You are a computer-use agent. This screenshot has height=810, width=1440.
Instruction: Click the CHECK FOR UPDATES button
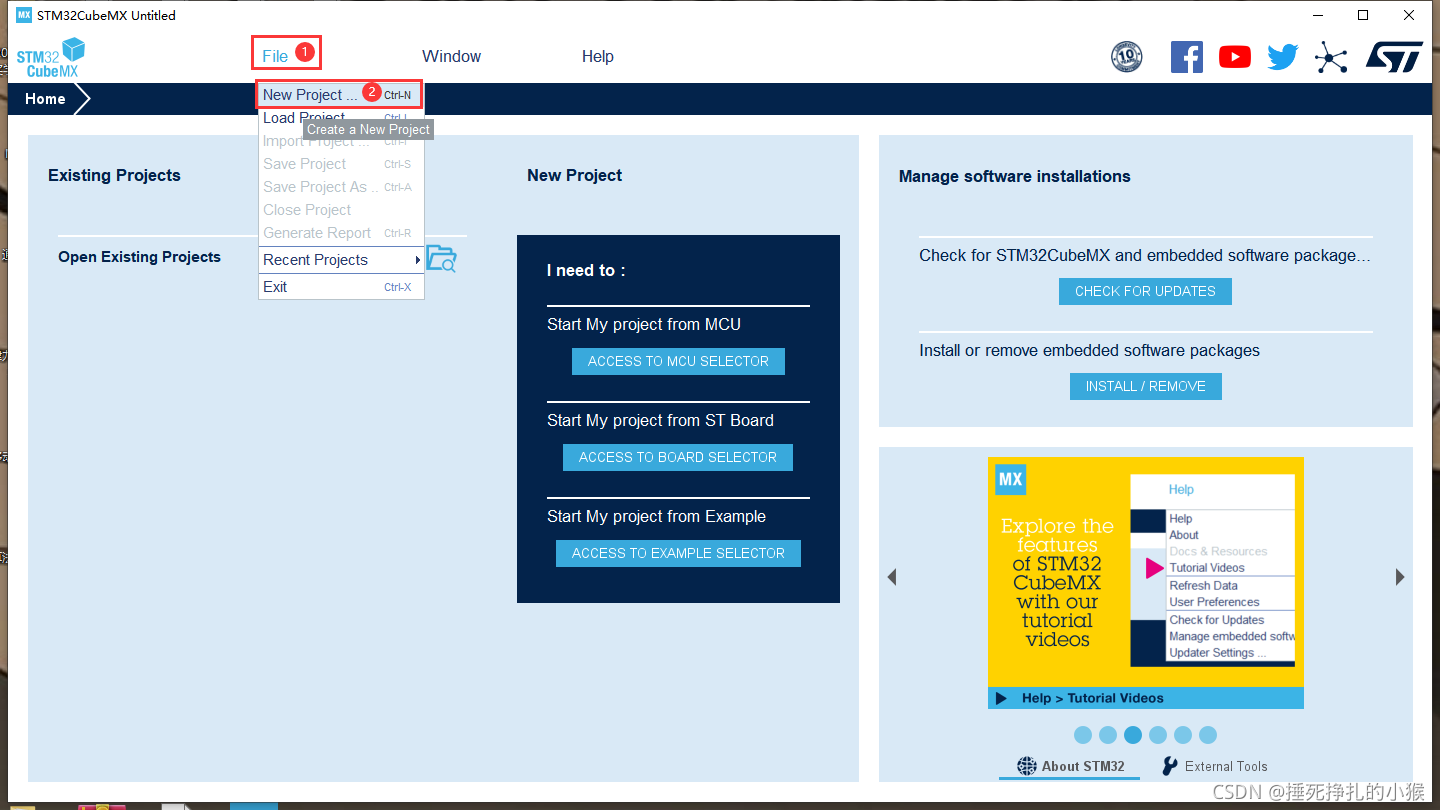pyautogui.click(x=1145, y=291)
